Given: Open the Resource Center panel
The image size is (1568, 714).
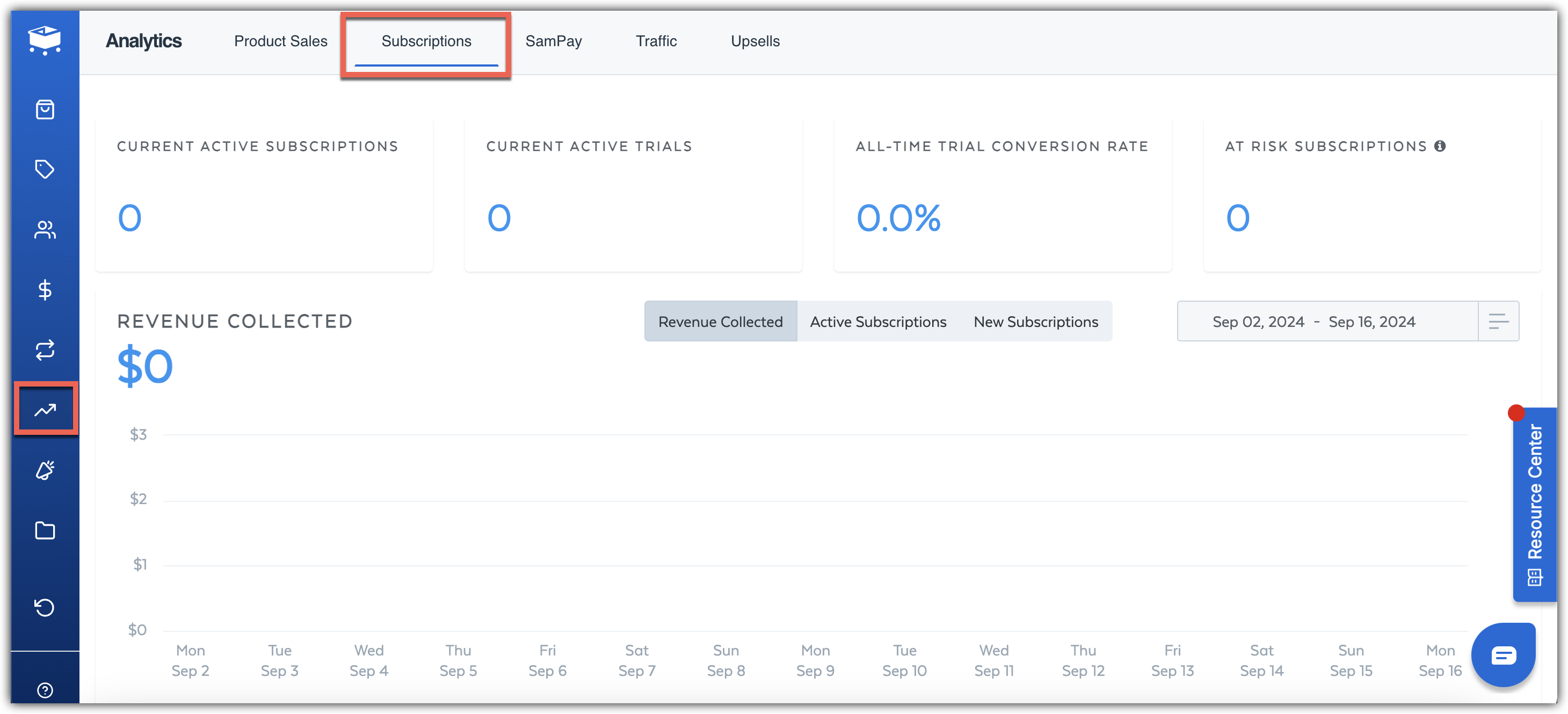Looking at the screenshot, I should point(1535,504).
